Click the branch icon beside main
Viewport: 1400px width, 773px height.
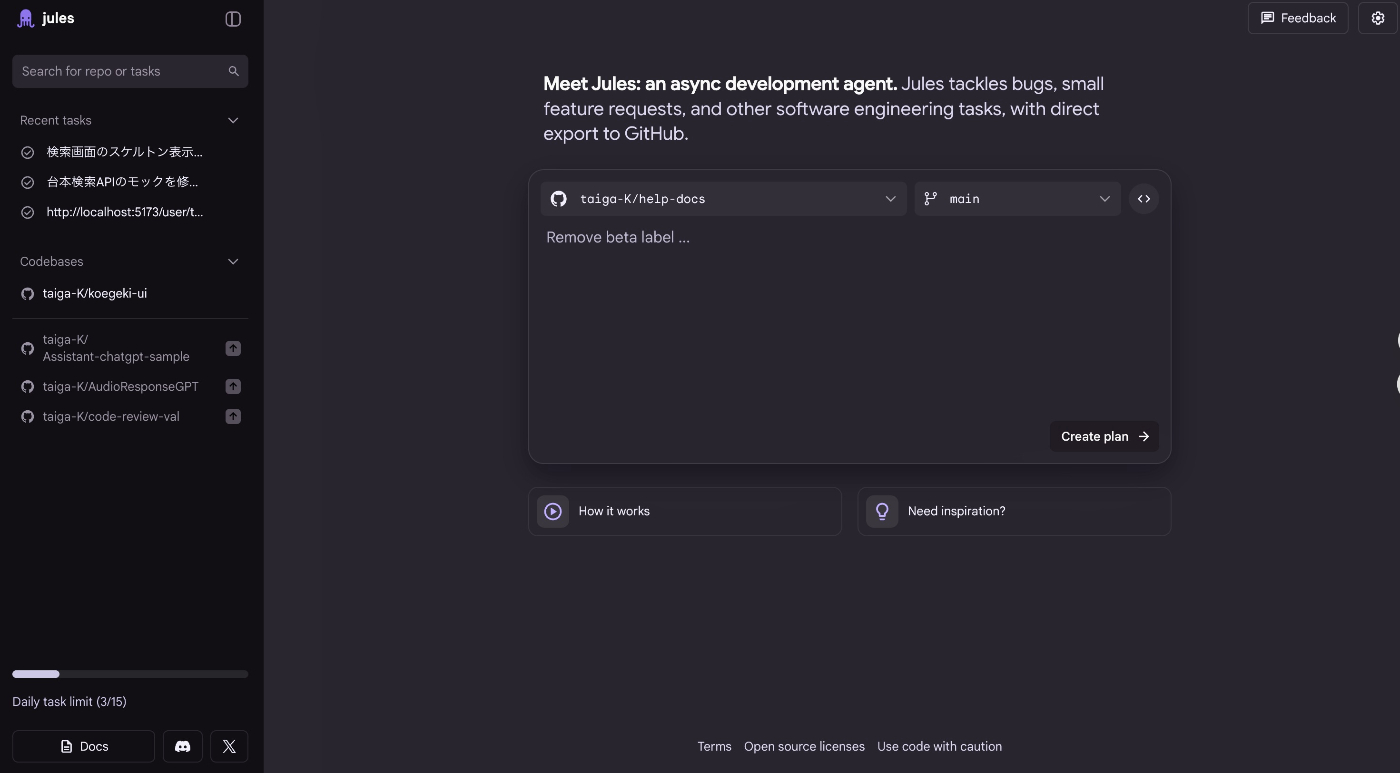click(x=931, y=199)
